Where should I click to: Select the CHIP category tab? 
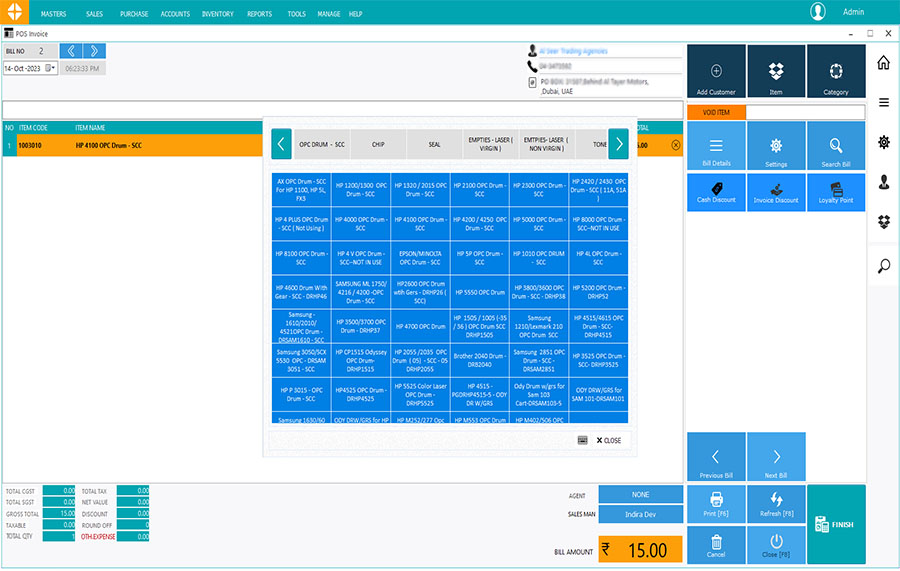[x=378, y=144]
